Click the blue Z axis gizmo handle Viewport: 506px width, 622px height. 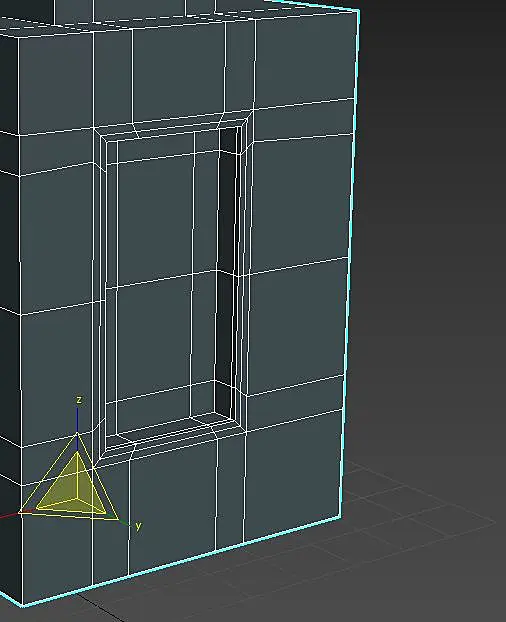pos(77,420)
